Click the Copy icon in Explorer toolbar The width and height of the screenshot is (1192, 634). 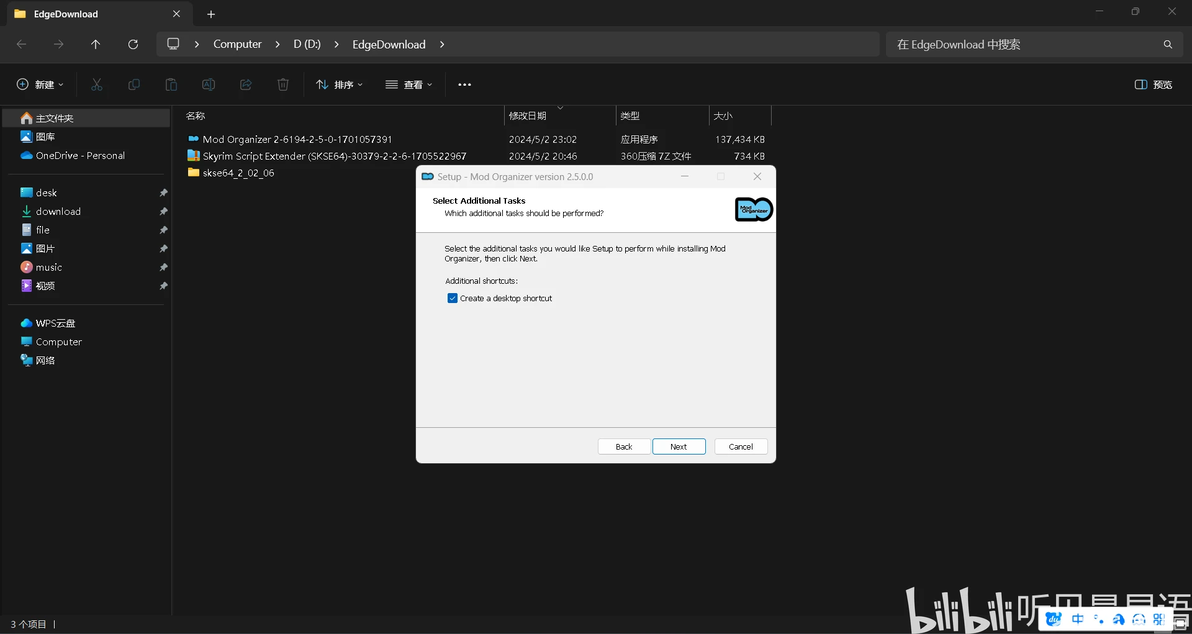click(134, 84)
